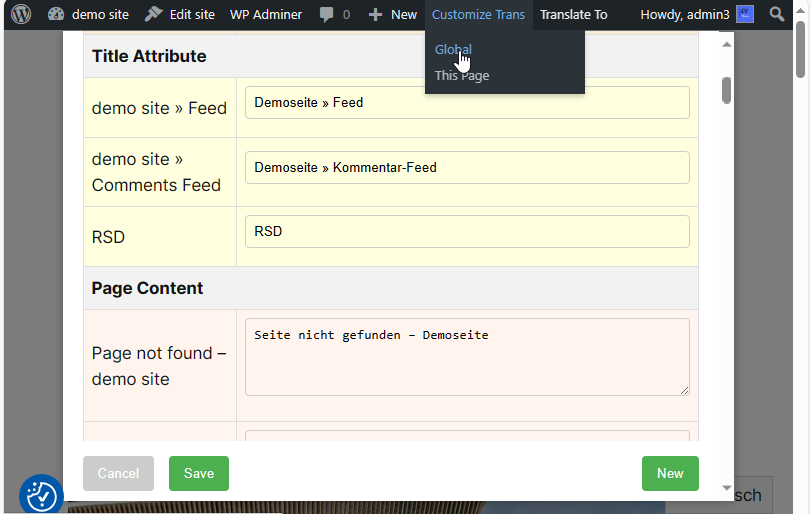Click the admin3 user avatar

tap(745, 14)
